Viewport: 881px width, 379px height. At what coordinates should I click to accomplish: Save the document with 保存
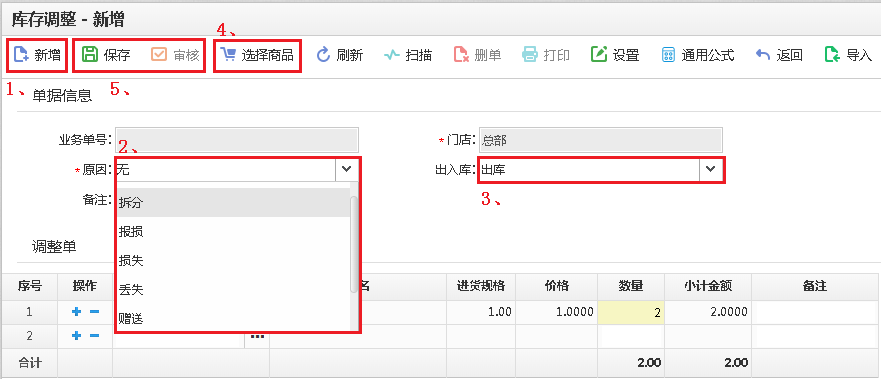click(106, 55)
